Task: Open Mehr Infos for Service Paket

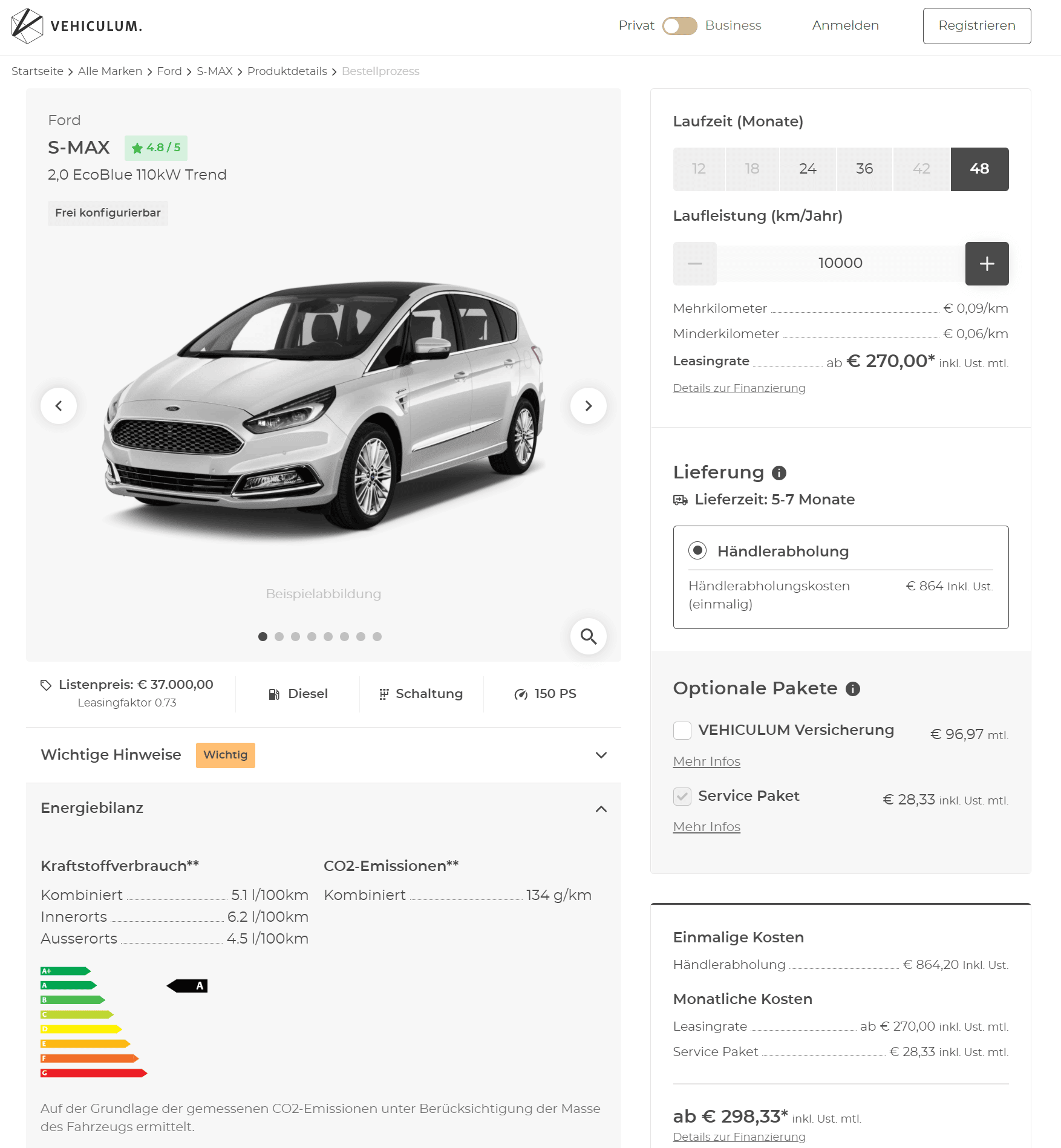Action: click(x=707, y=827)
